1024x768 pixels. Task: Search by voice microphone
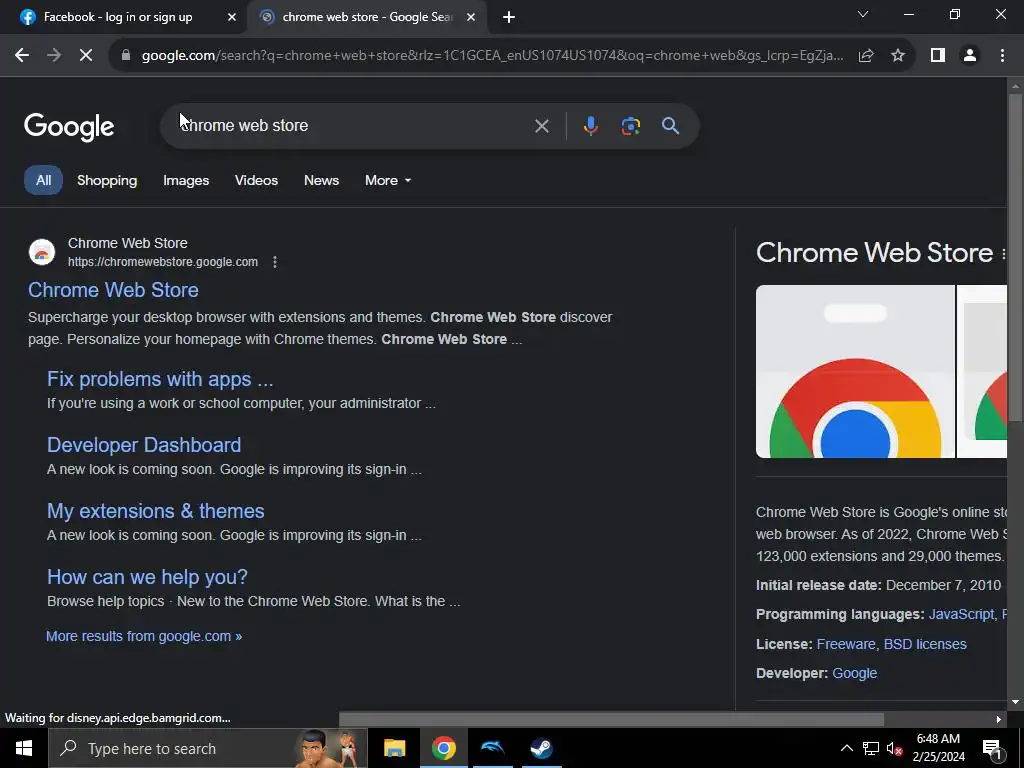click(590, 125)
